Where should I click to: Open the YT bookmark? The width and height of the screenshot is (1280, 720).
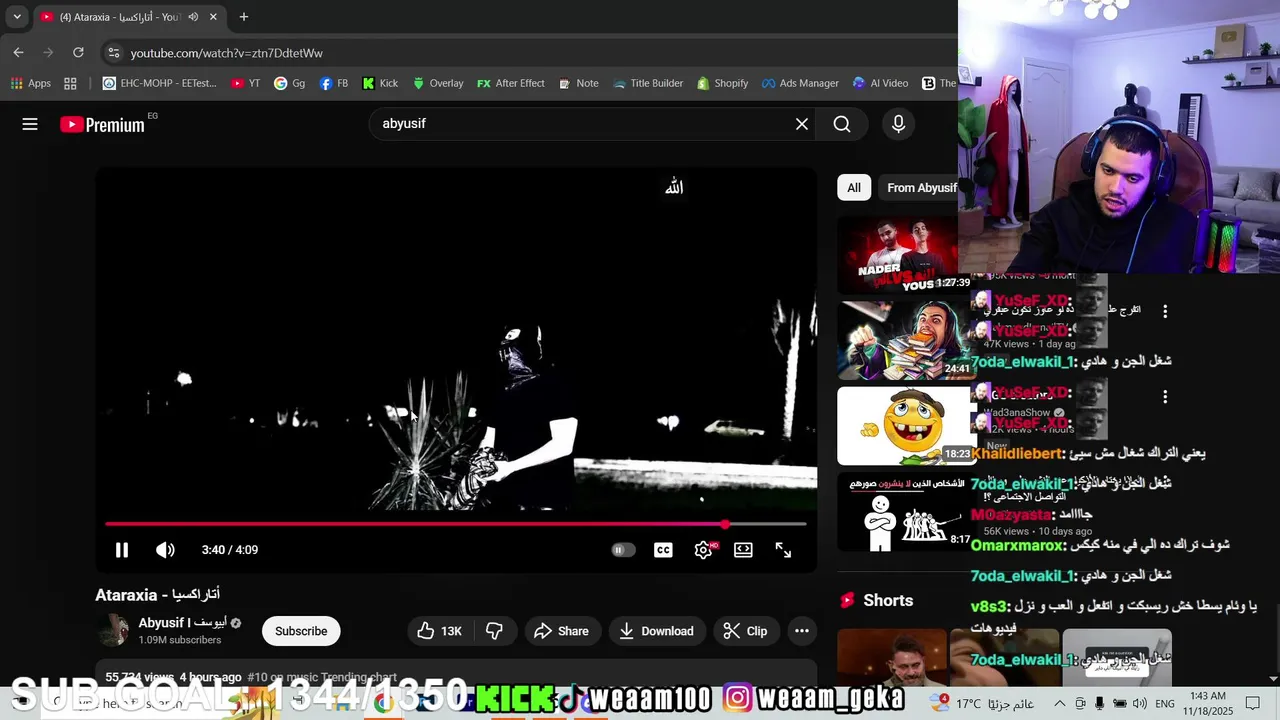tap(246, 83)
